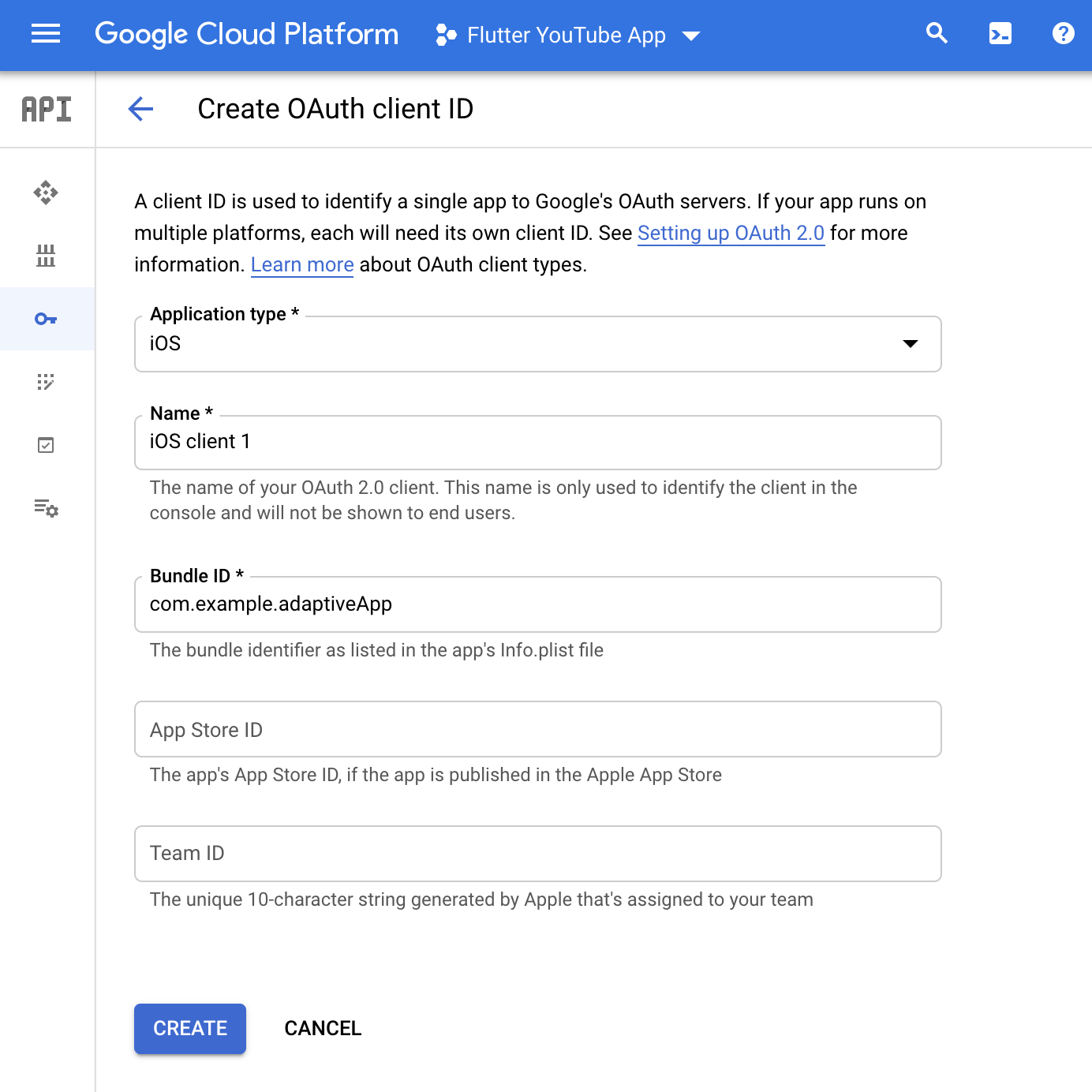Activate Cloud Shell terminal icon
The image size is (1092, 1092).
coord(1000,34)
